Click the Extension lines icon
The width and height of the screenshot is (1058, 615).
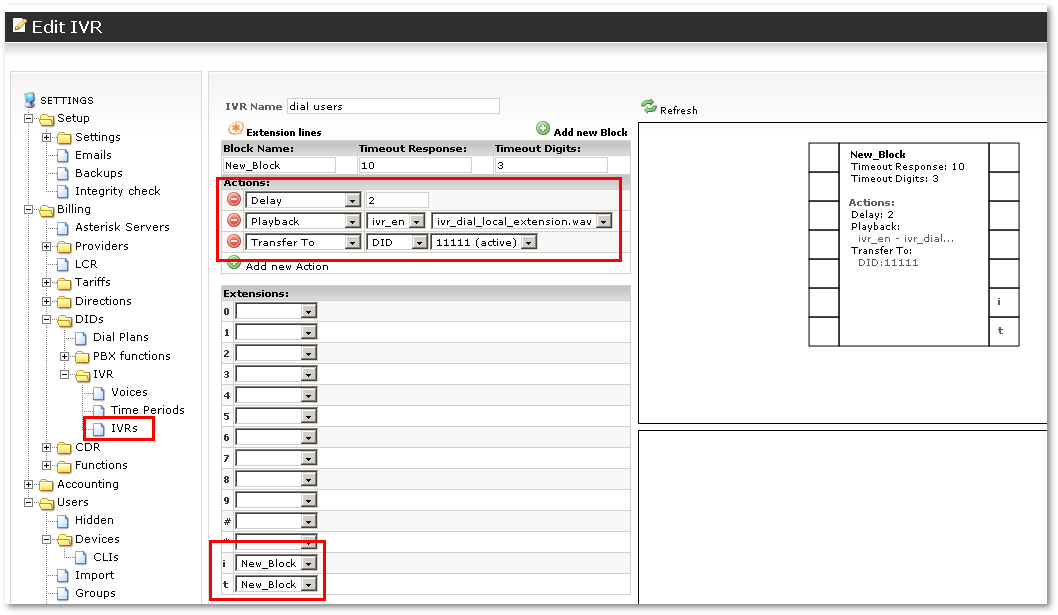(x=236, y=129)
